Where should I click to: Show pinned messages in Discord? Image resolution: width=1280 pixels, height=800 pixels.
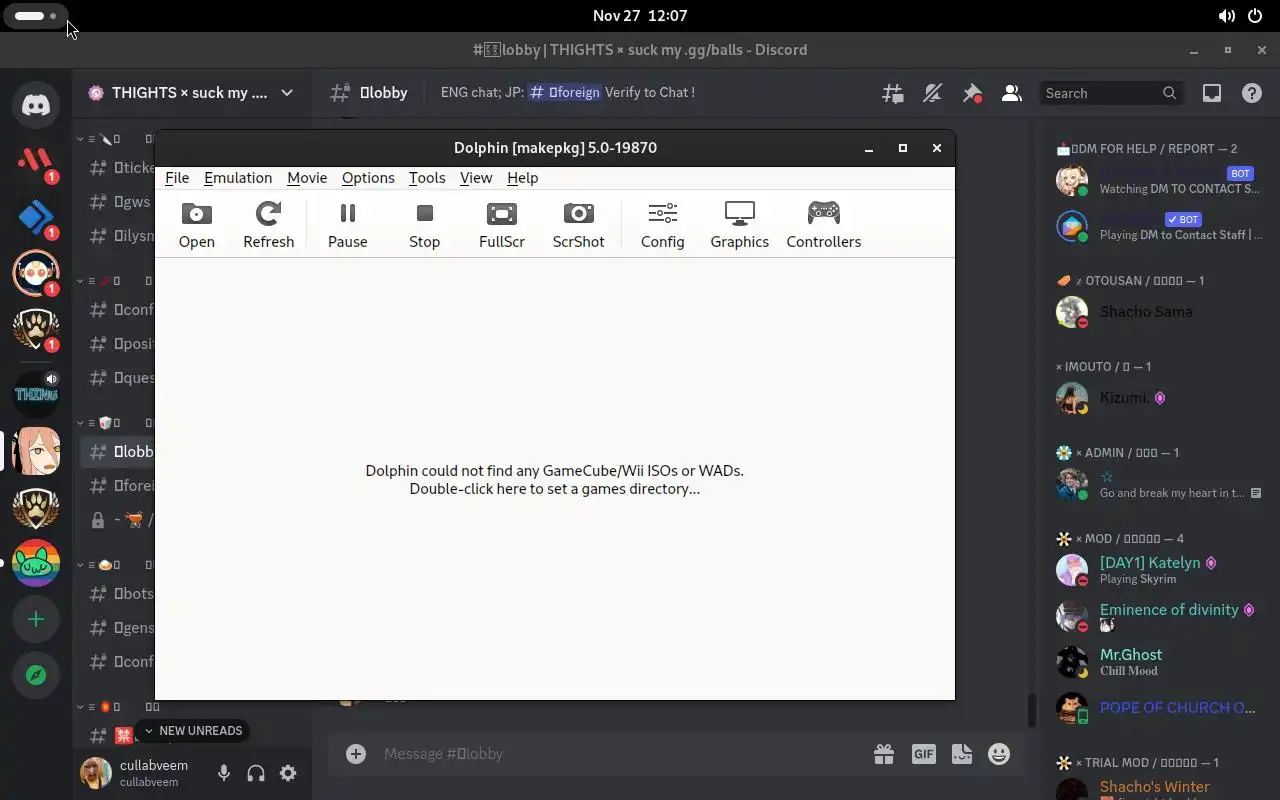tap(972, 93)
